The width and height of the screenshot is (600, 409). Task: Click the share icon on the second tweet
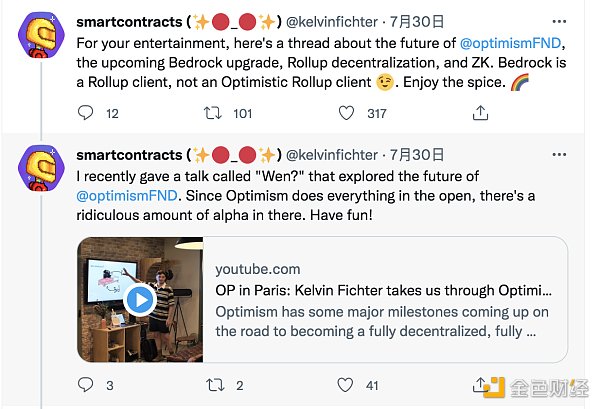point(480,385)
